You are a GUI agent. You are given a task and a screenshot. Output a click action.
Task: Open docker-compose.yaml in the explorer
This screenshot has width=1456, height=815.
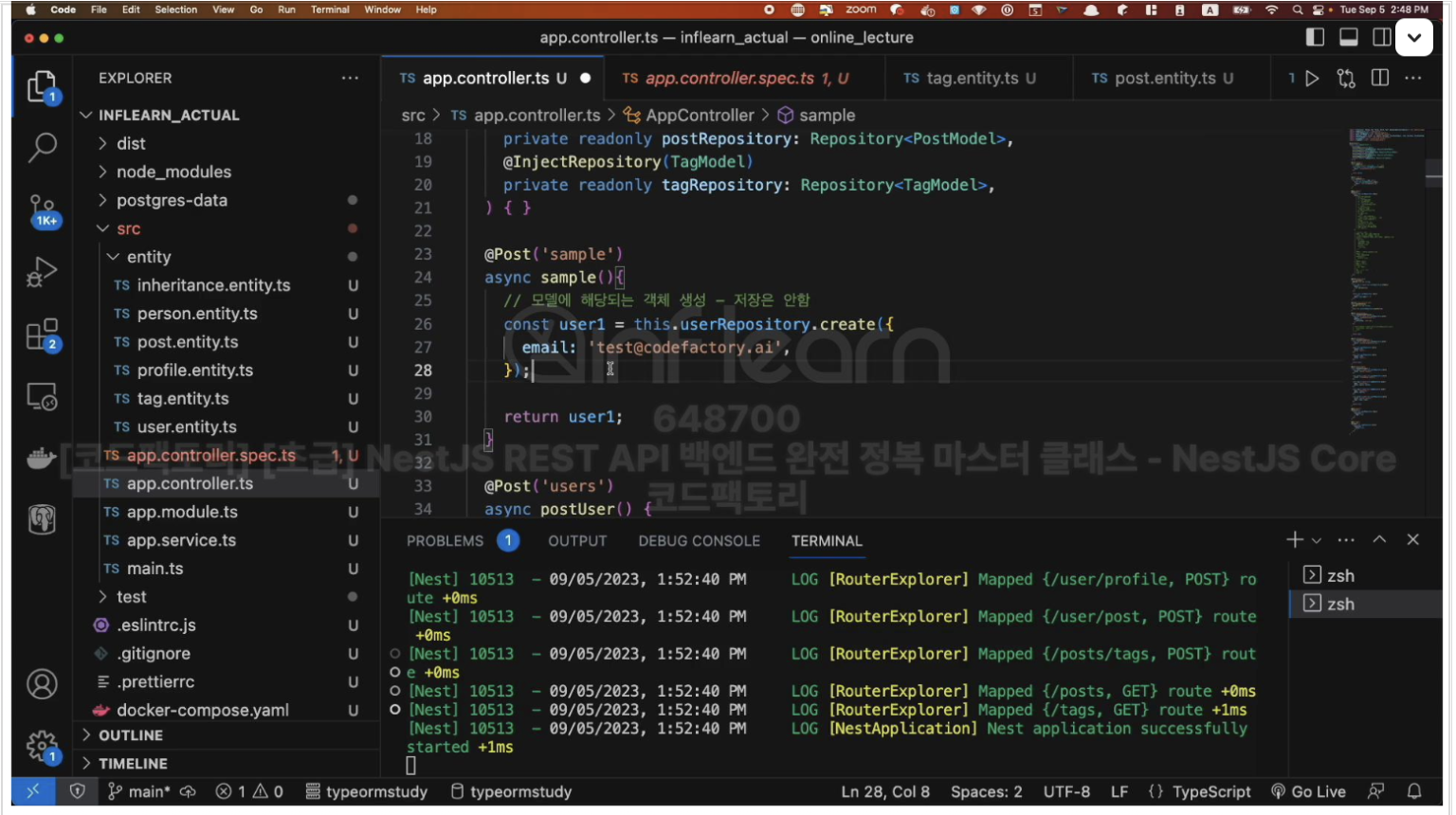(x=203, y=711)
